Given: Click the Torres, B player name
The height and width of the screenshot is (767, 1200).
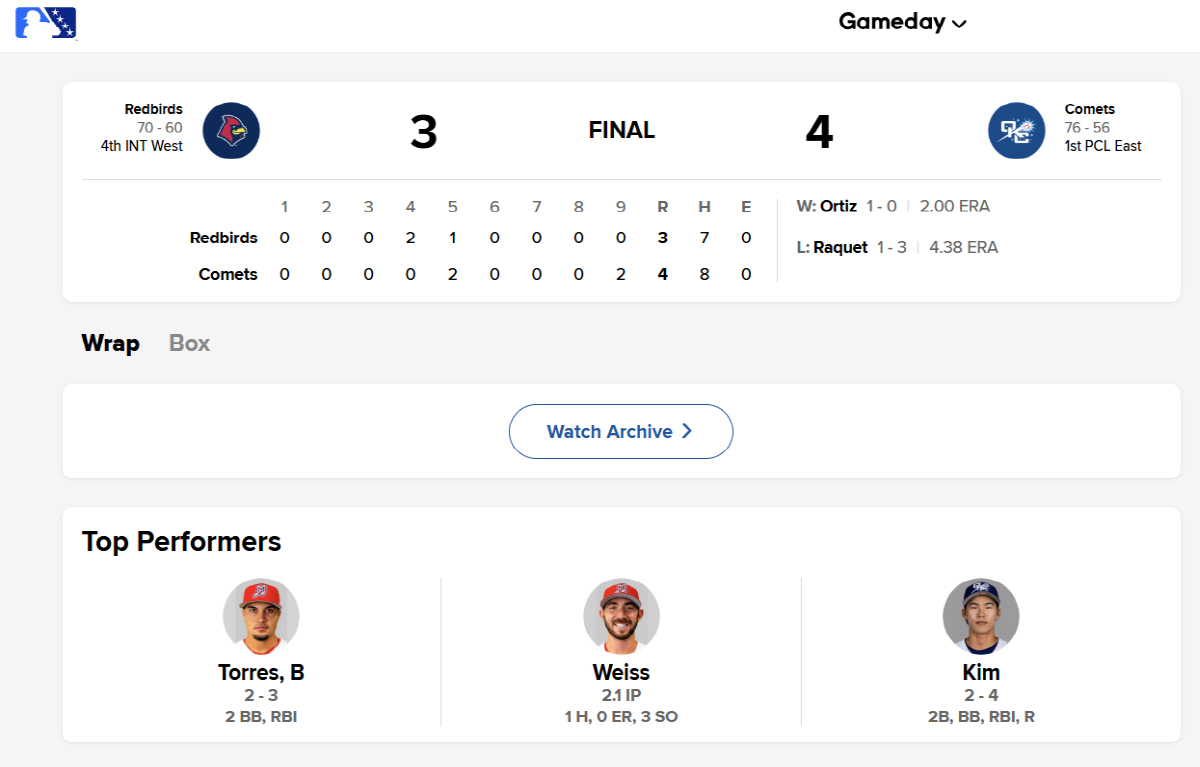Looking at the screenshot, I should (261, 672).
